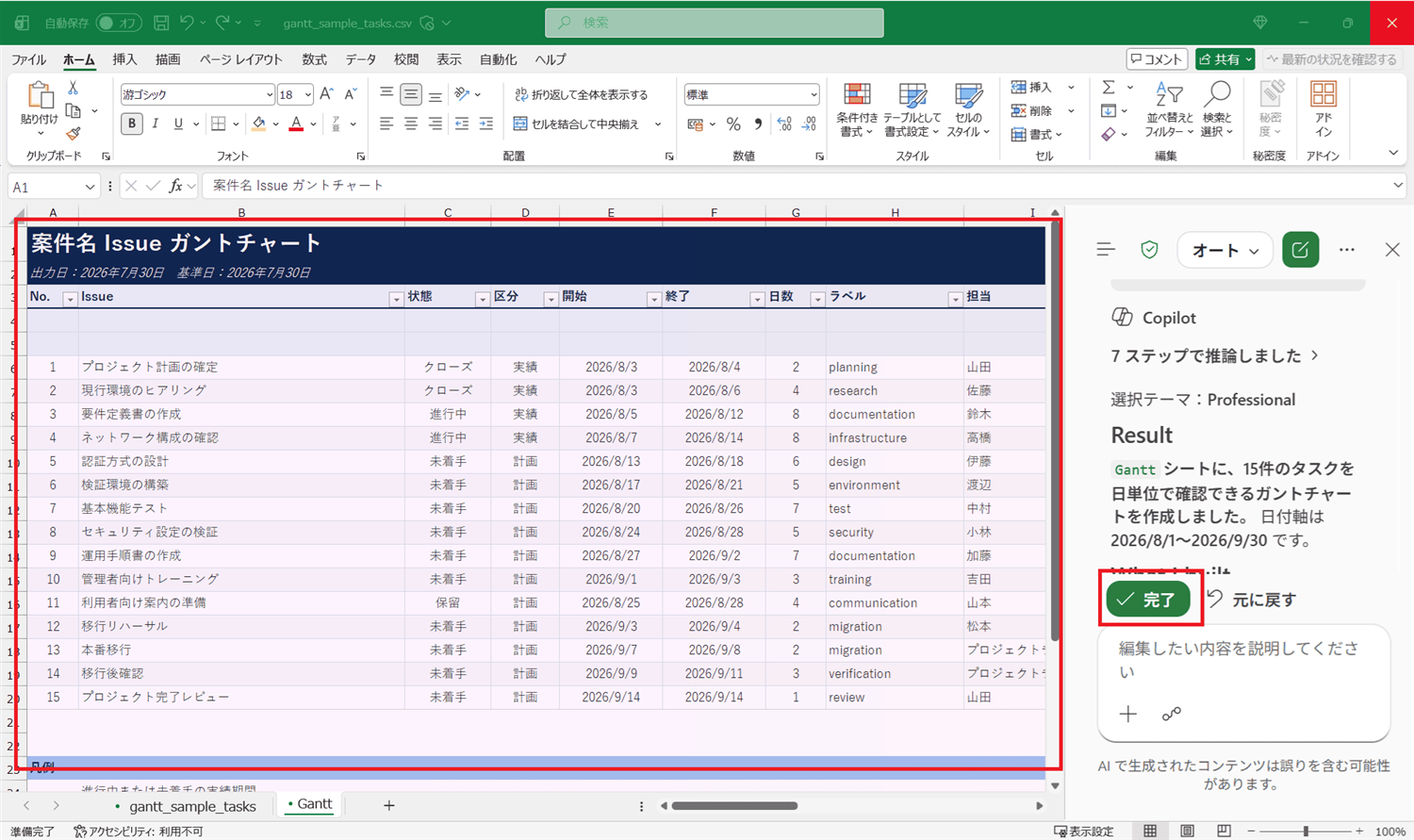1414x840 pixels.
Task: Click the Increase Indent icon
Action: click(486, 124)
